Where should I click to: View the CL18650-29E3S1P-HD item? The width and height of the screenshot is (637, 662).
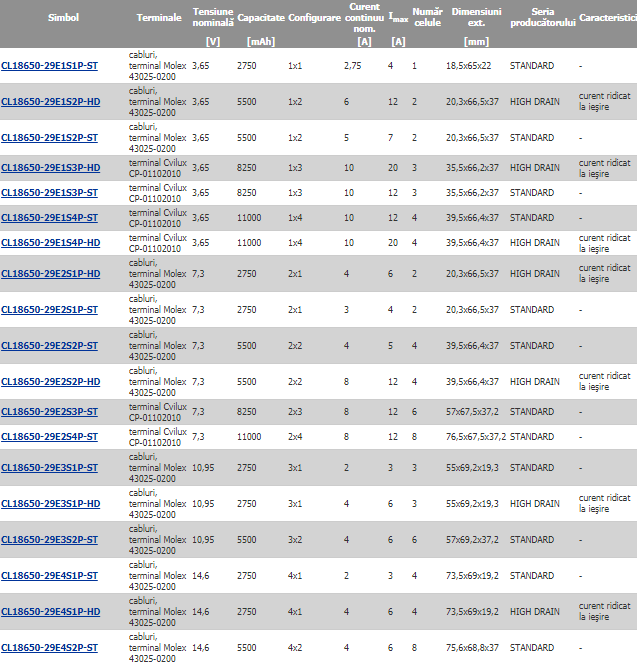pos(50,503)
